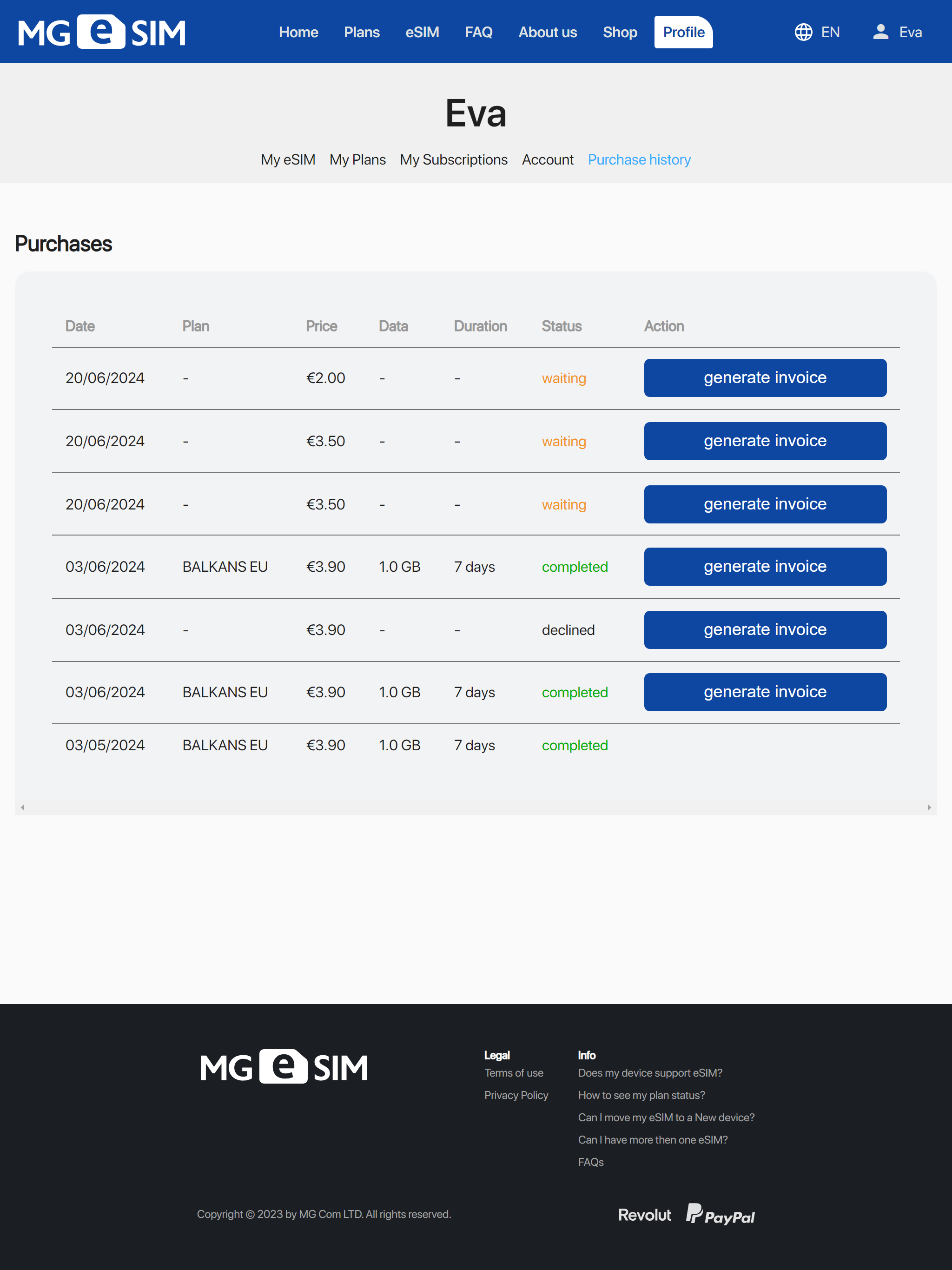Viewport: 952px width, 1270px height.
Task: Click the MG eSIM logo in header
Action: click(102, 32)
